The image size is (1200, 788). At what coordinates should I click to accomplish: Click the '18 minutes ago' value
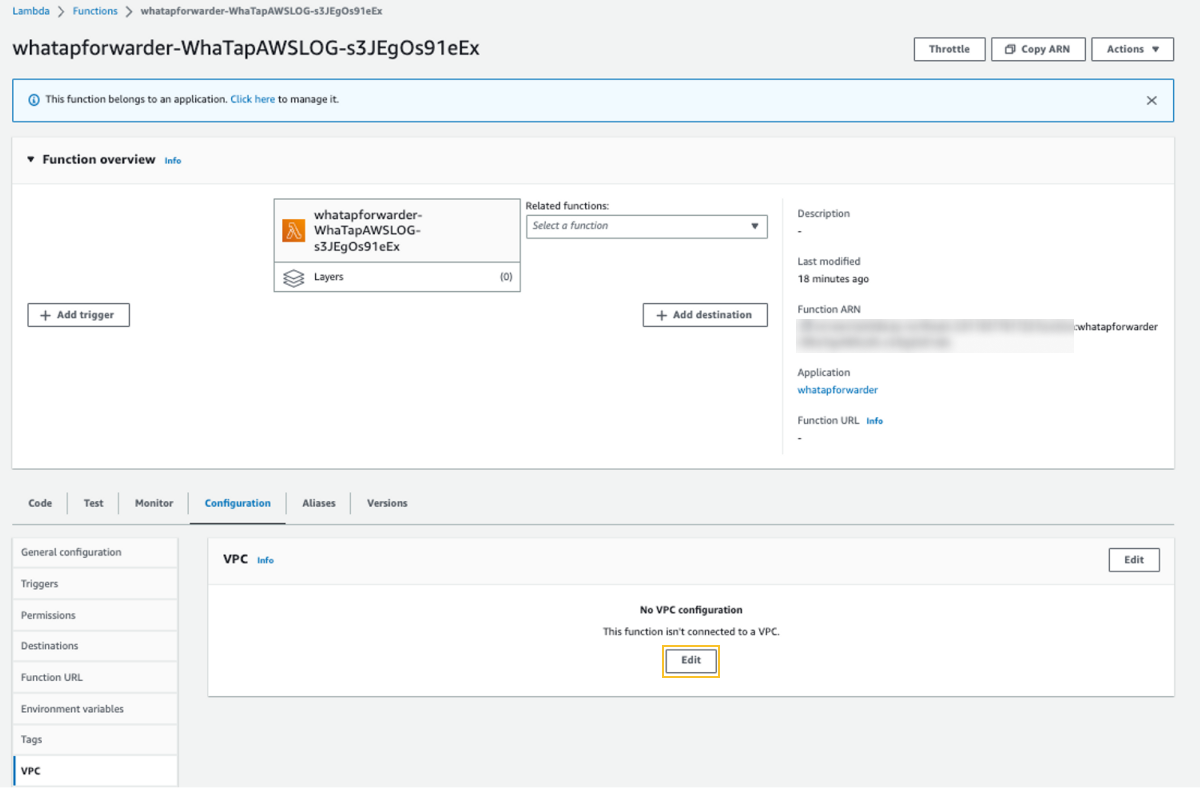(833, 279)
